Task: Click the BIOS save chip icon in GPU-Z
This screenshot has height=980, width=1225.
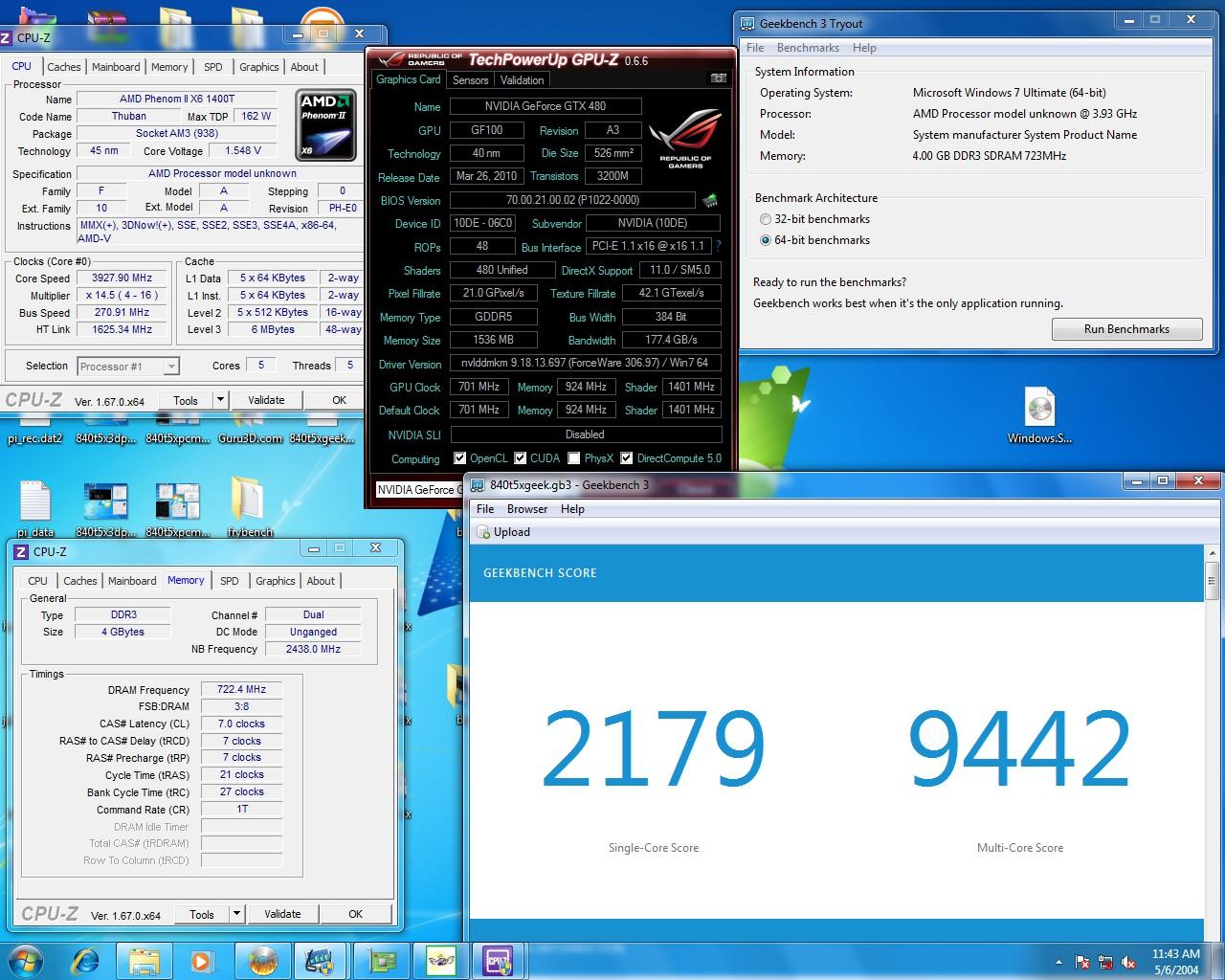Action: click(710, 200)
